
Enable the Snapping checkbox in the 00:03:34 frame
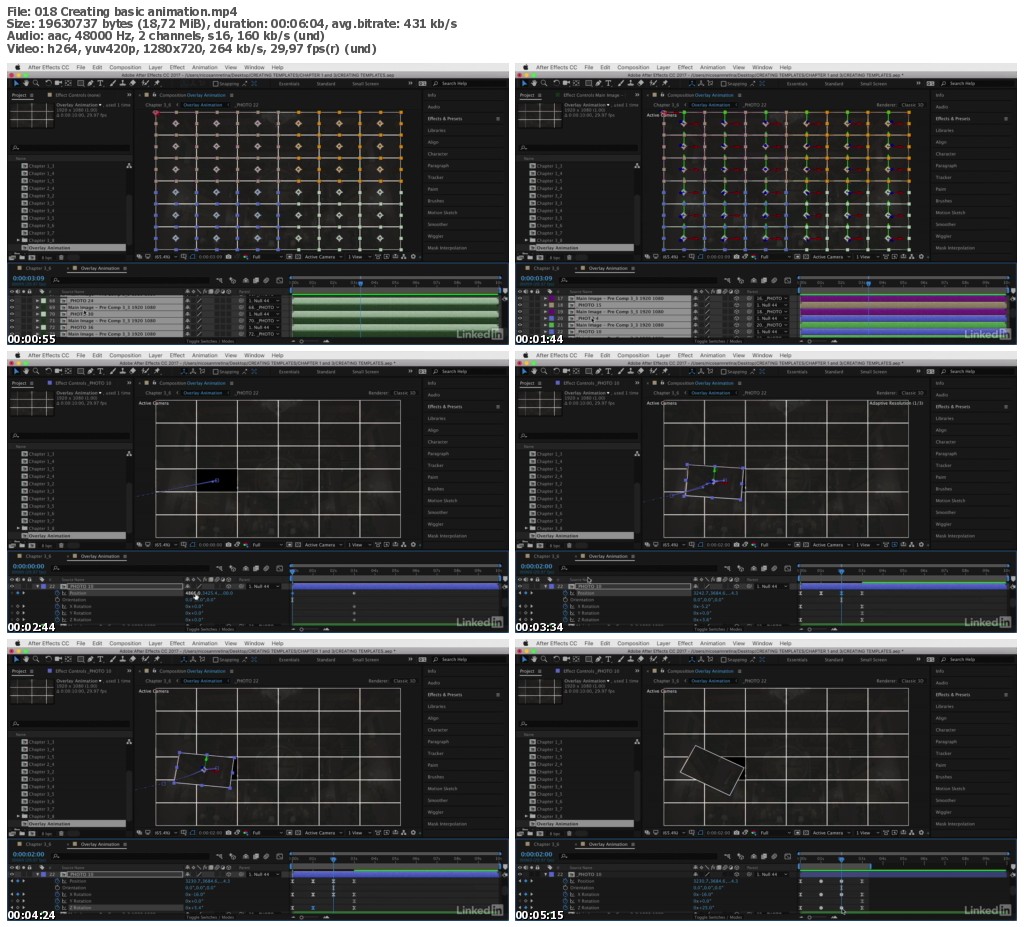point(724,372)
